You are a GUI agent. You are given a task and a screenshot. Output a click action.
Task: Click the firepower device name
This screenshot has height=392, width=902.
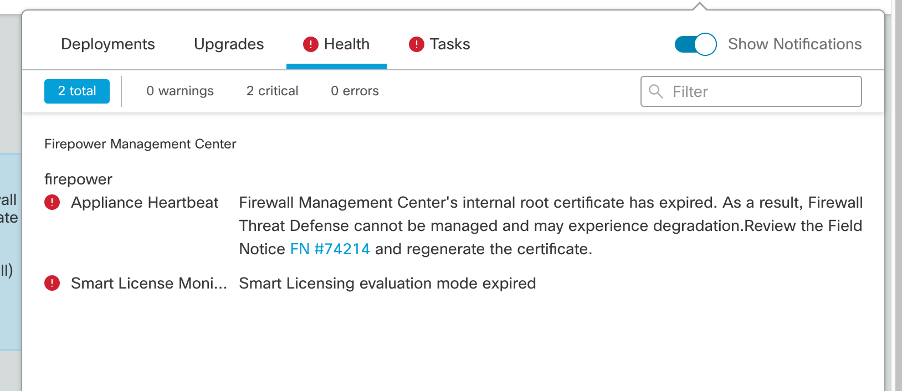coord(78,179)
